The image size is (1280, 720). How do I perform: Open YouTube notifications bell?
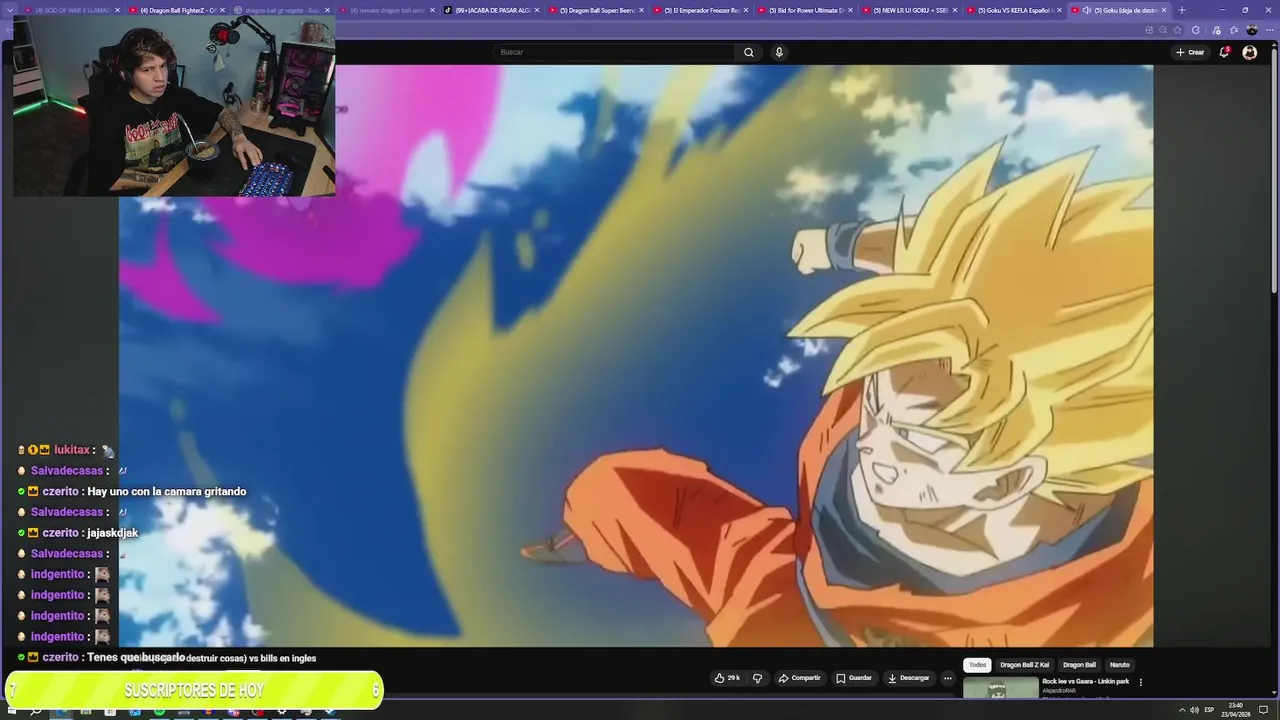pyautogui.click(x=1224, y=52)
